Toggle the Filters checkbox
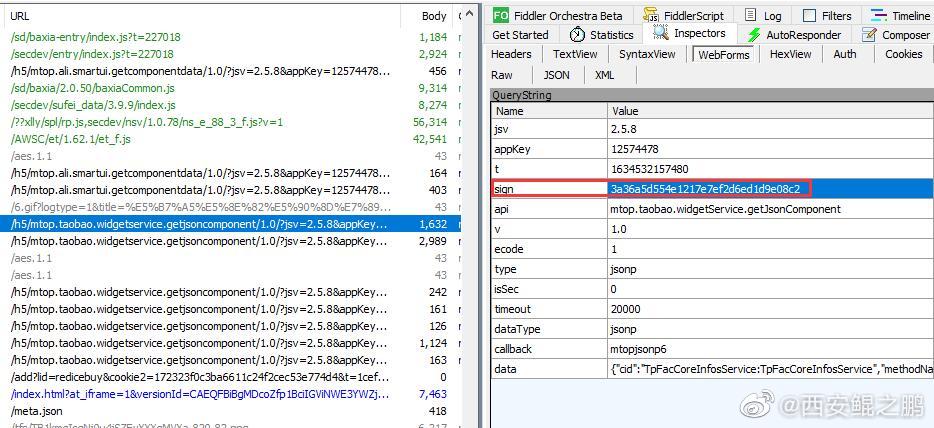Image resolution: width=934 pixels, height=428 pixels. (809, 15)
